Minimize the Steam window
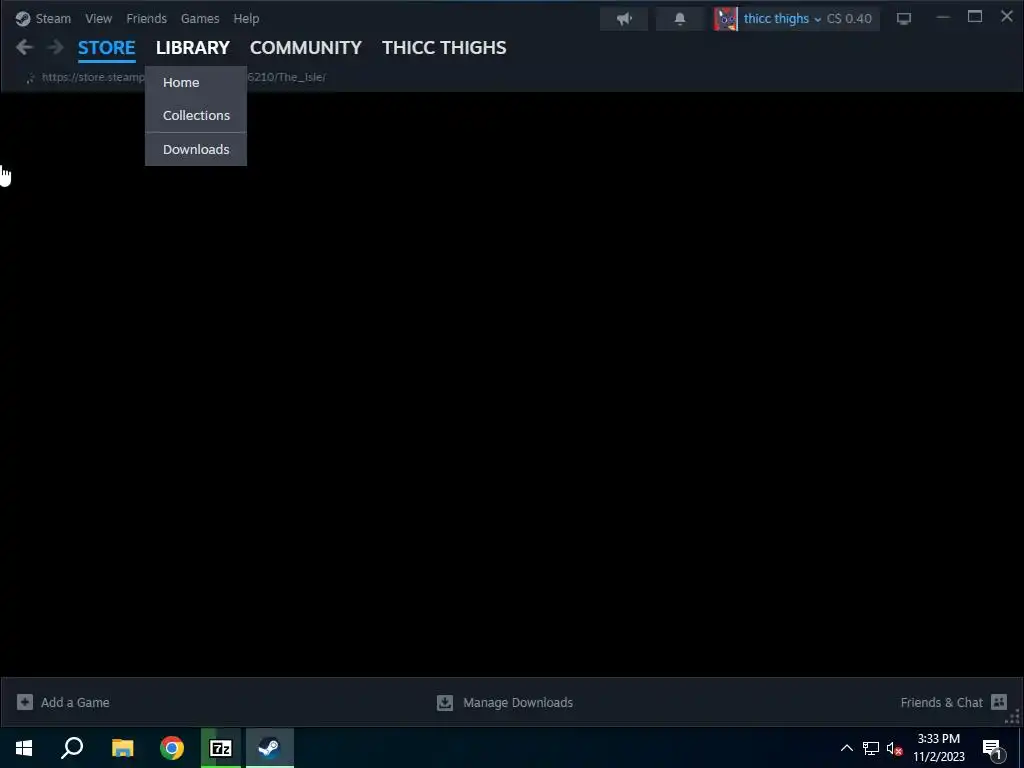The image size is (1024, 768). tap(942, 18)
